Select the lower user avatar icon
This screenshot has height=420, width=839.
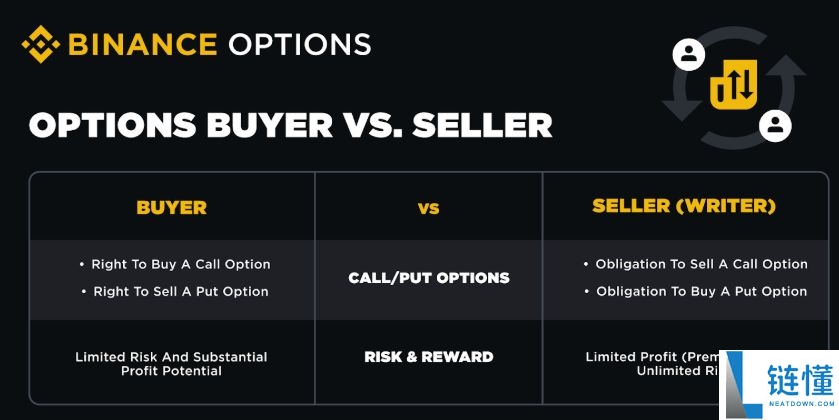tap(775, 126)
